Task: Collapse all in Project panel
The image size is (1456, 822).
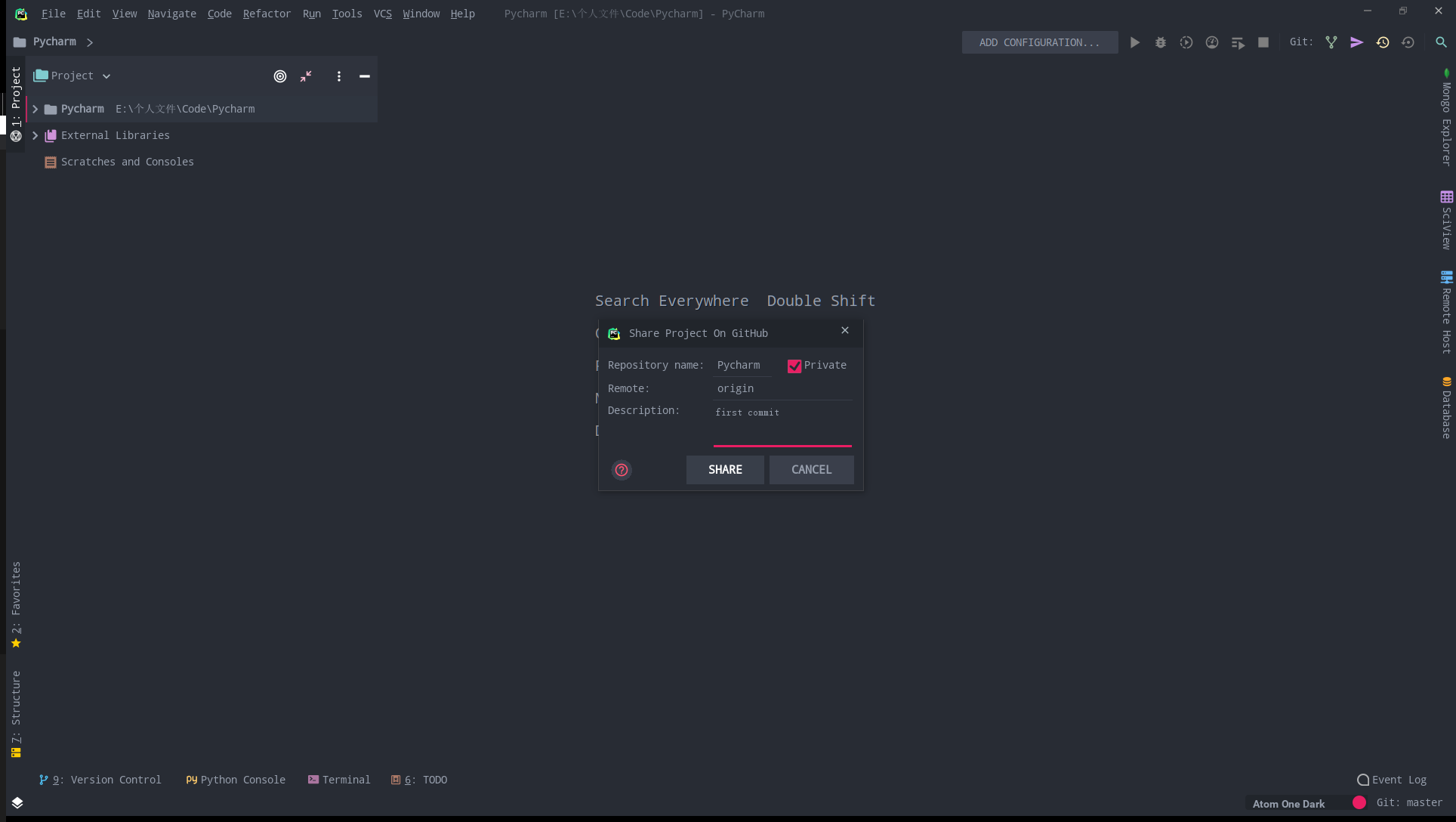Action: 306,76
